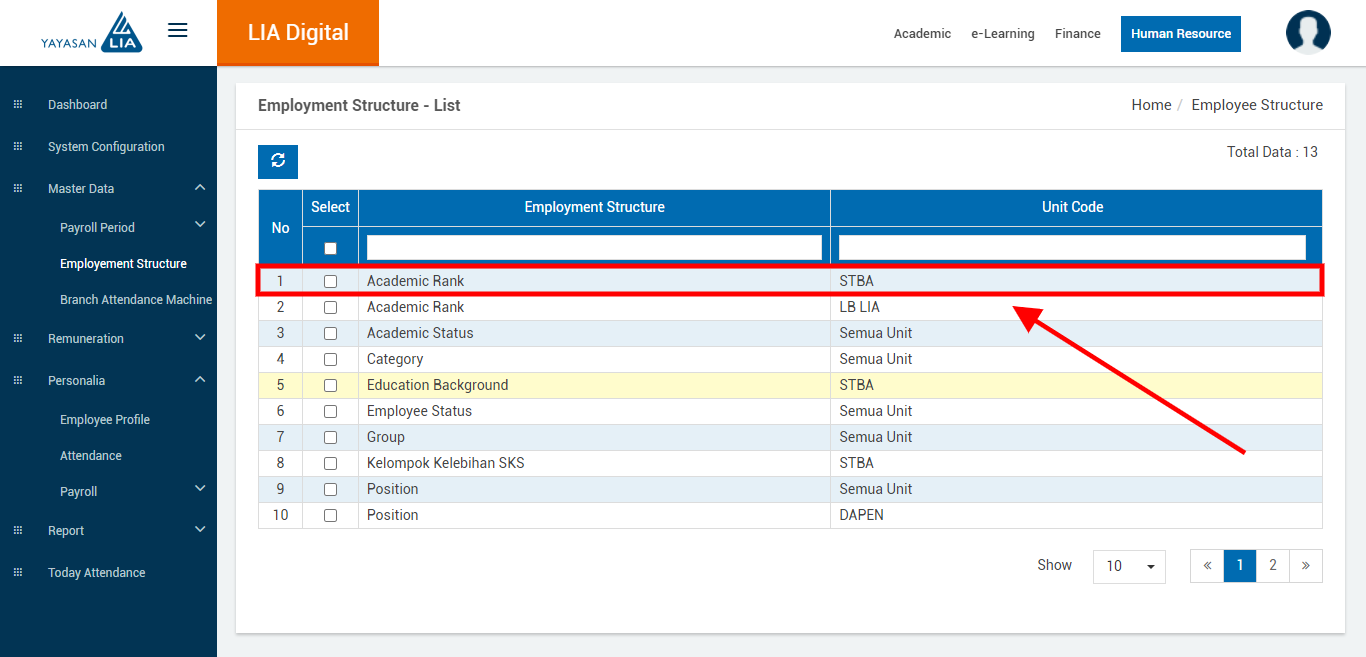Screen dimensions: 1366x657
Task: Collapse the Master Data menu
Action: pyautogui.click(x=200, y=188)
